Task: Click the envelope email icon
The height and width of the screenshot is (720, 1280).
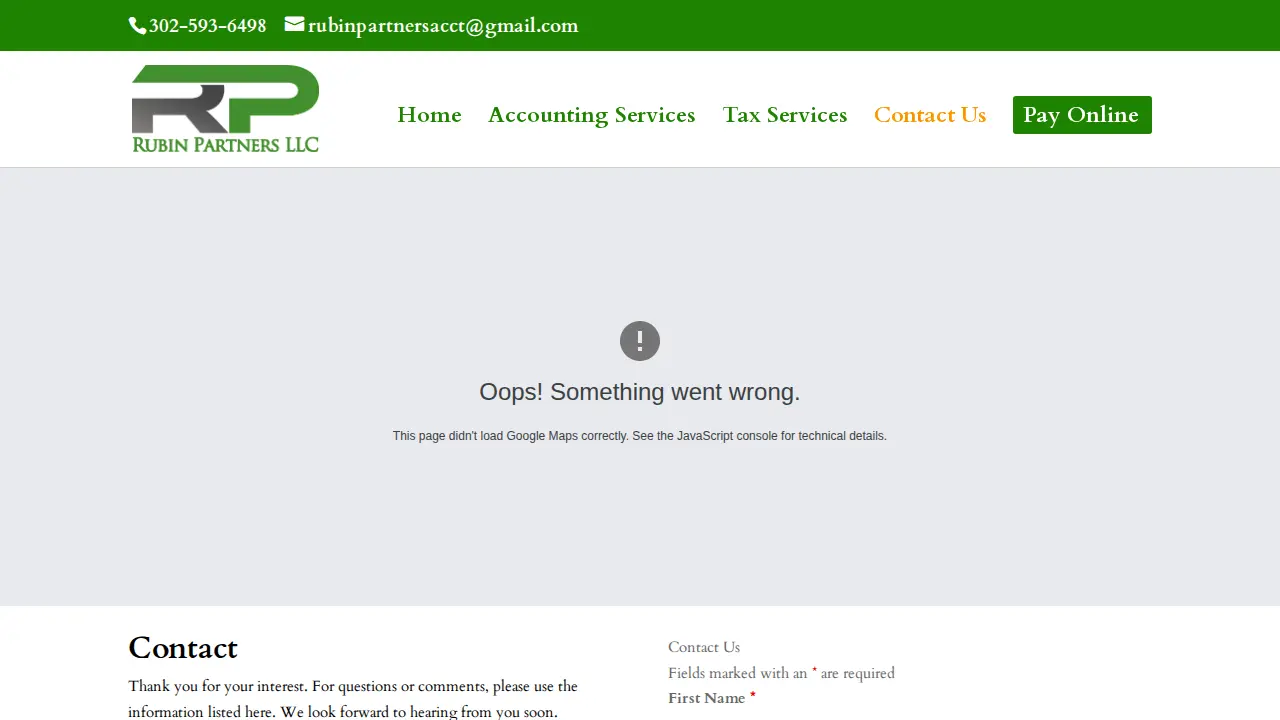Action: point(294,24)
